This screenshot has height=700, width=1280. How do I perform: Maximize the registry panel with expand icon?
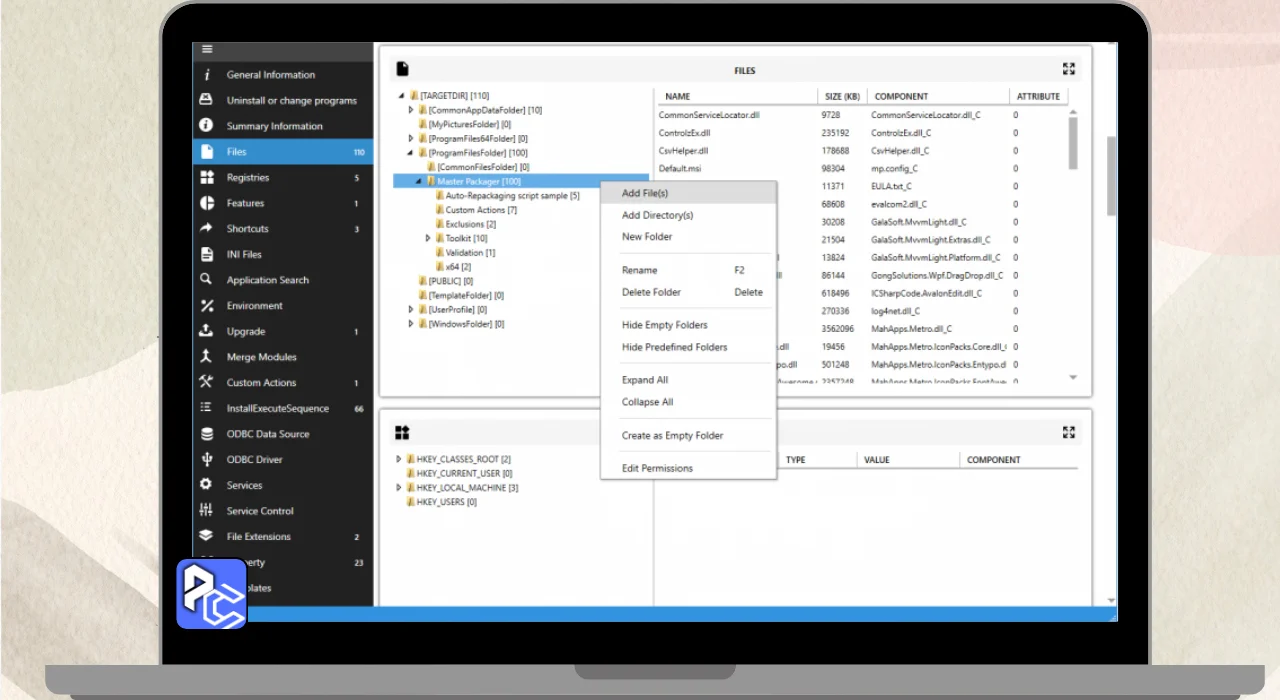(1069, 432)
